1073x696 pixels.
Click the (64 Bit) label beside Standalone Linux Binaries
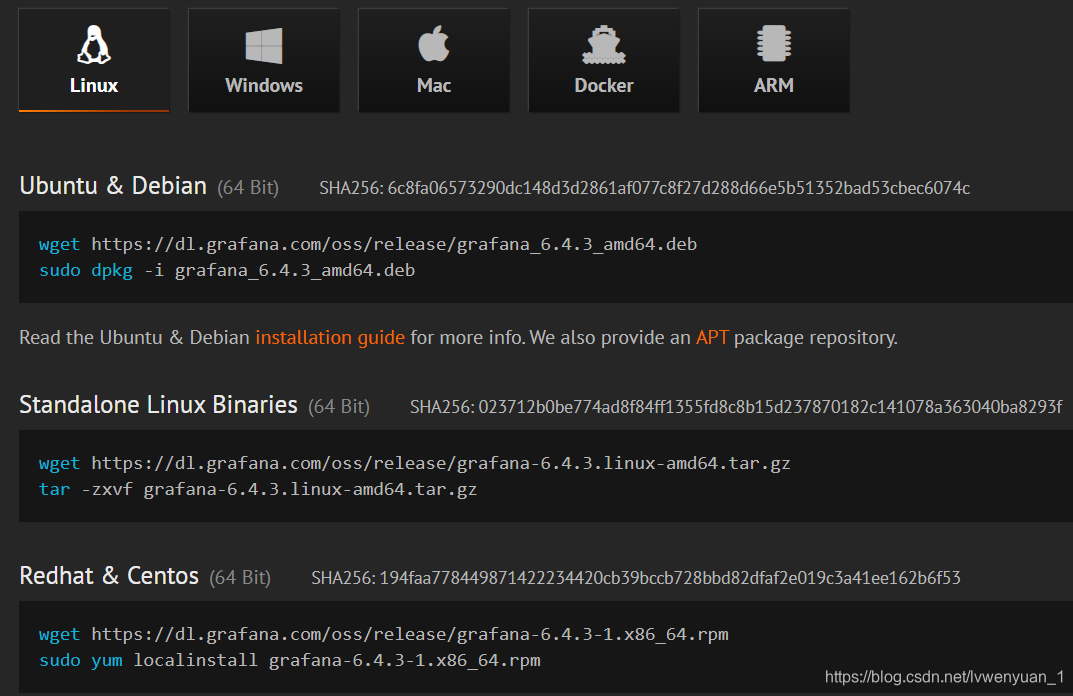339,407
